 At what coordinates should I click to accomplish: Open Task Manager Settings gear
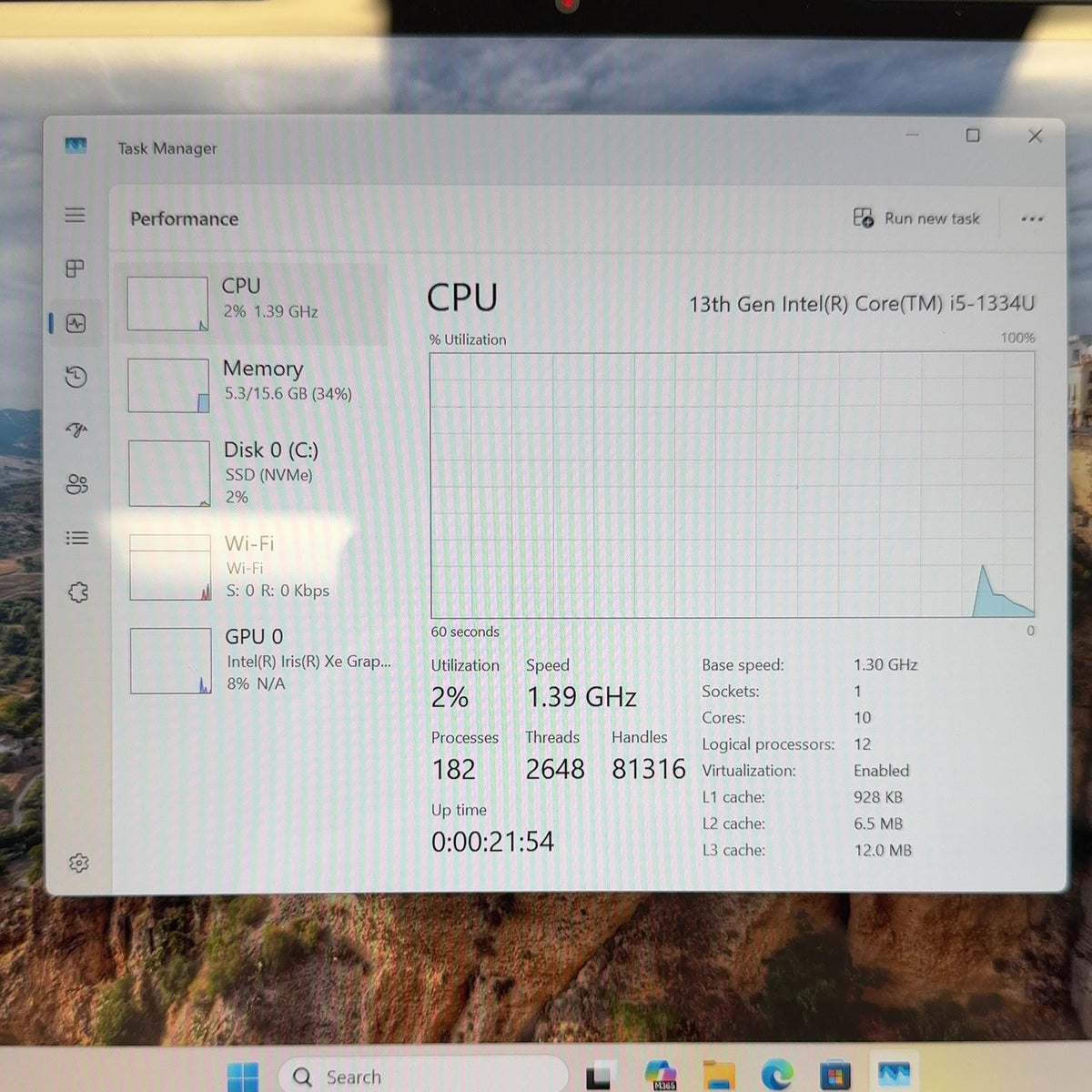tap(79, 863)
